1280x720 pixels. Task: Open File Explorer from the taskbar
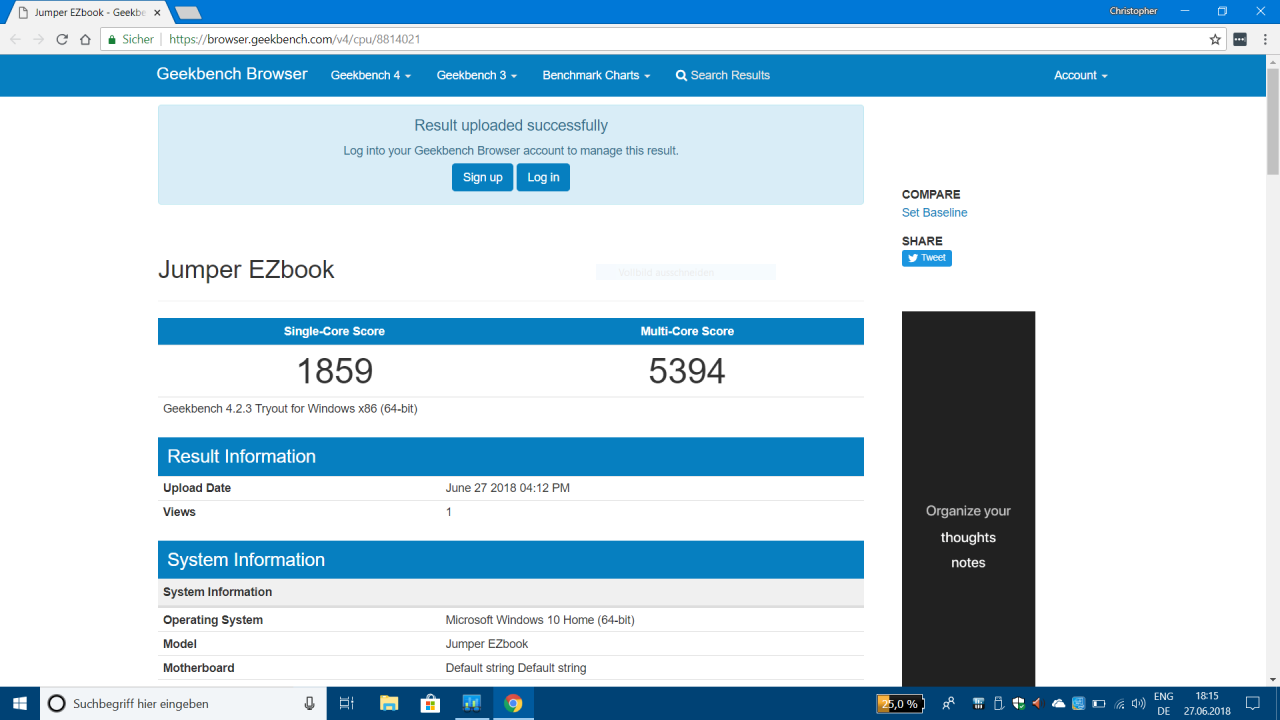pos(389,703)
